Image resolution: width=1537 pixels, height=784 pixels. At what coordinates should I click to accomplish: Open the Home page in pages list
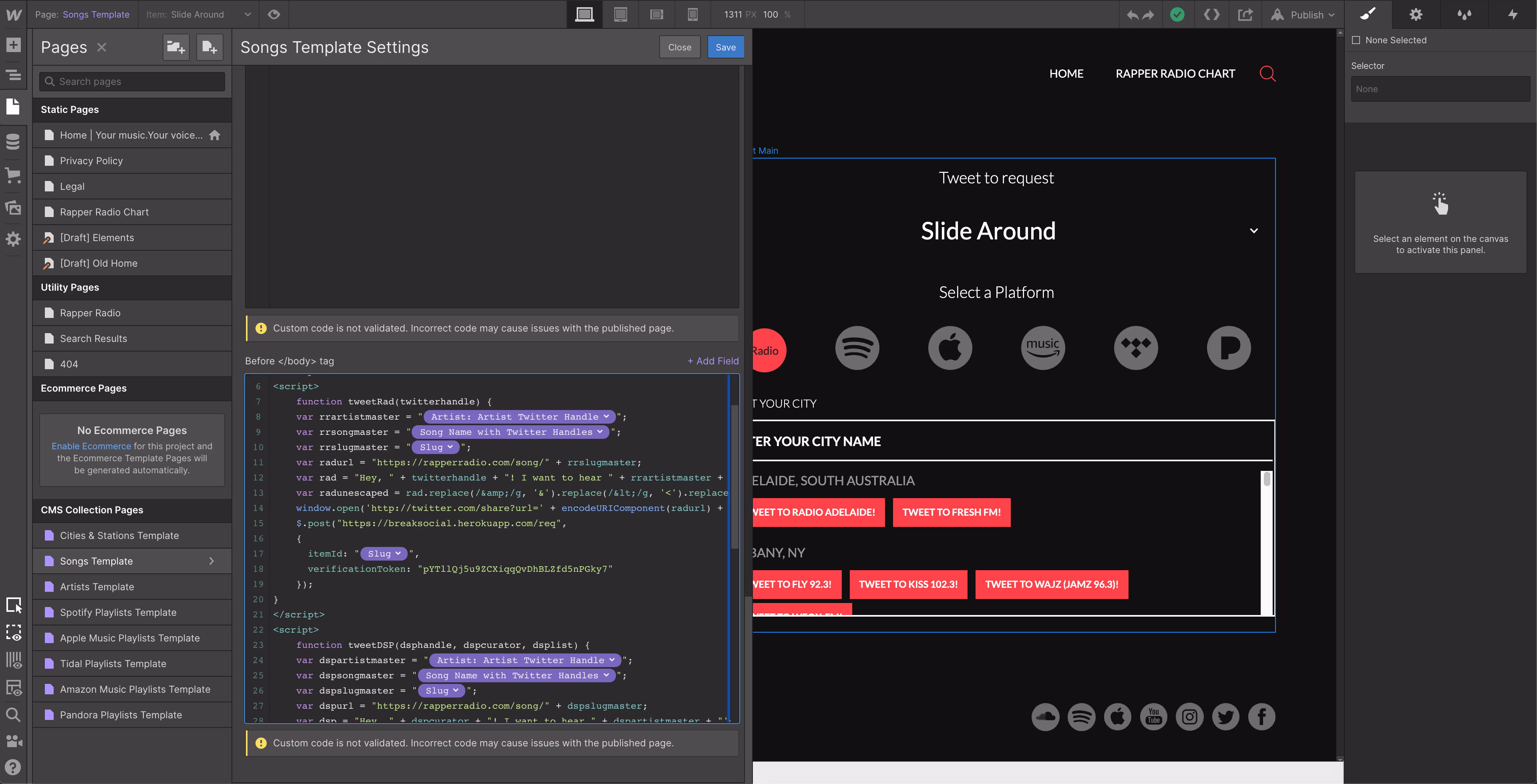(133, 135)
